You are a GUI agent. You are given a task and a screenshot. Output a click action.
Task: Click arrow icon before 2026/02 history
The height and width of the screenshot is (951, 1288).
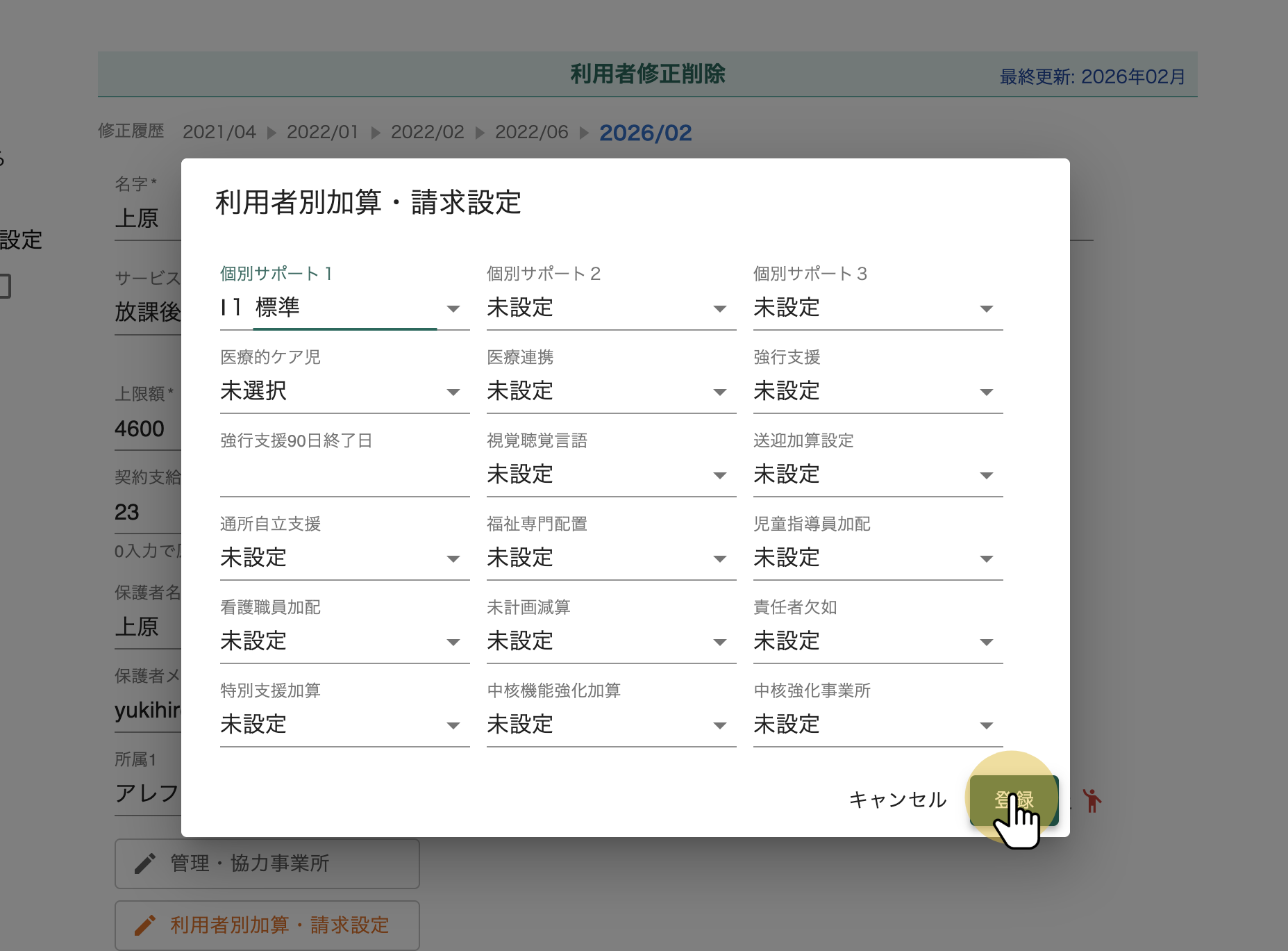[x=584, y=133]
